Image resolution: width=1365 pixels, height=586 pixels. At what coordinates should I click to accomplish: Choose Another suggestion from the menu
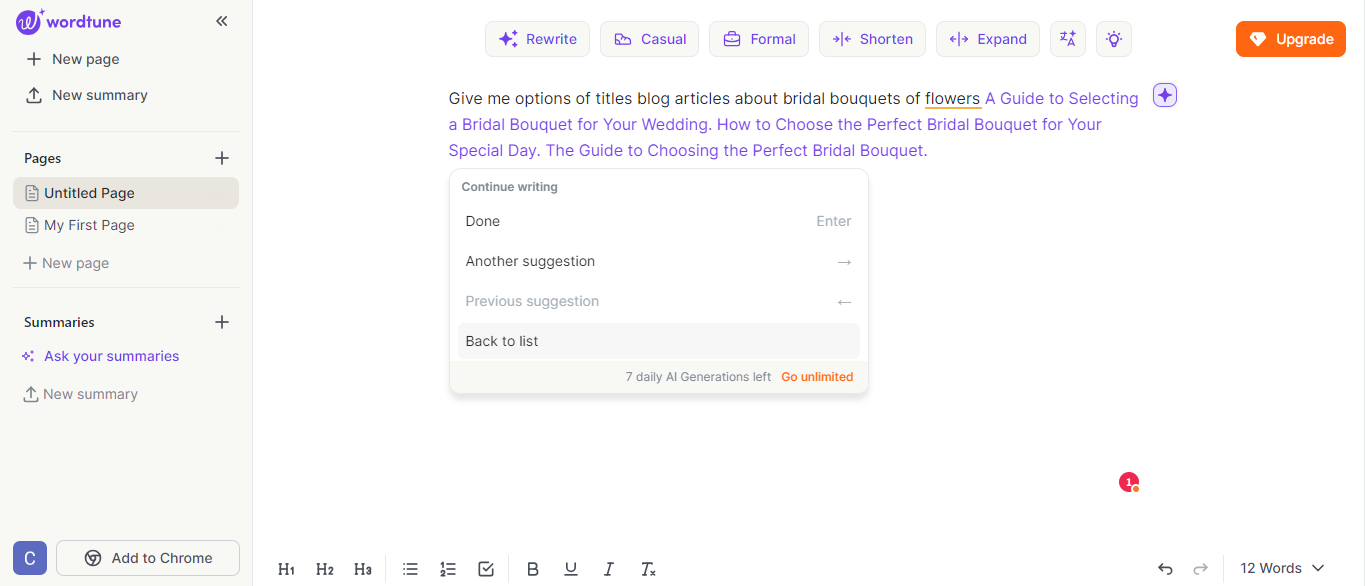[x=530, y=261]
